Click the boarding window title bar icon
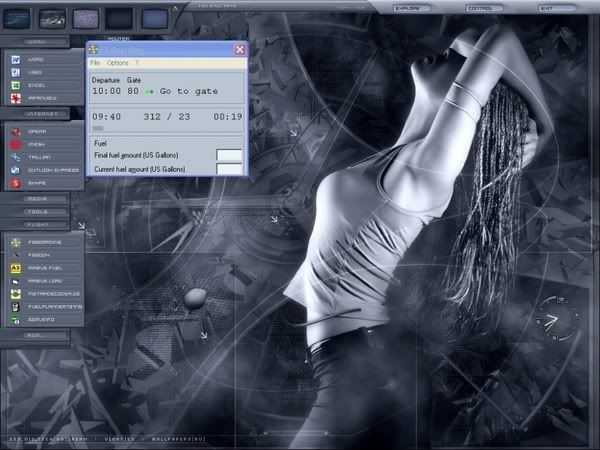The width and height of the screenshot is (600, 450). [x=93, y=49]
